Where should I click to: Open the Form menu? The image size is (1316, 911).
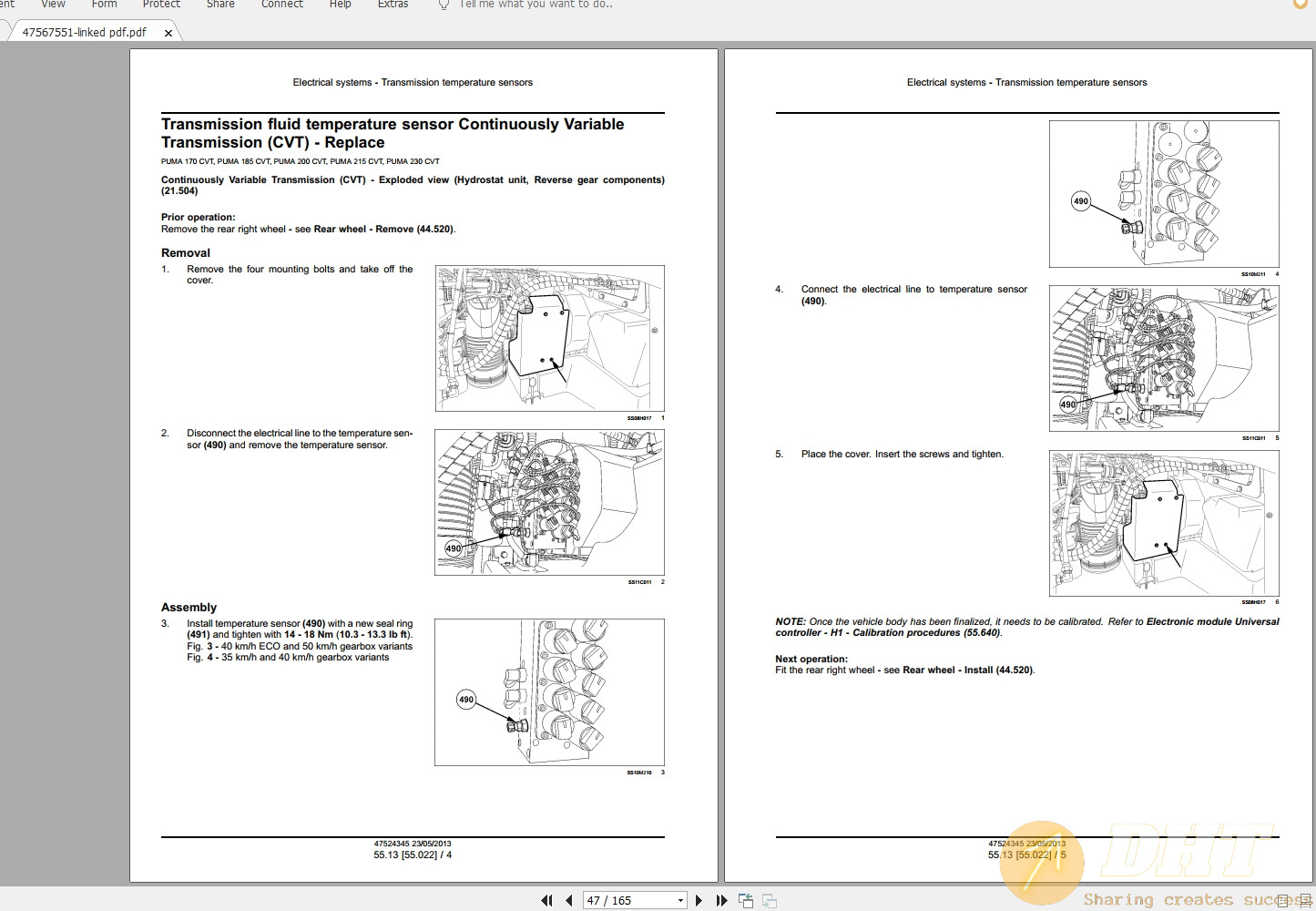click(104, 5)
